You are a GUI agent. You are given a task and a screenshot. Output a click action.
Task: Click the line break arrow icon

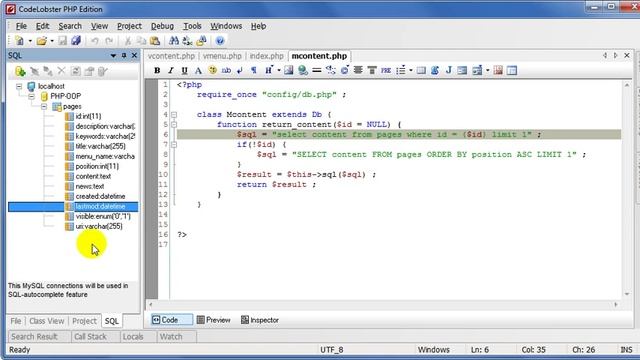click(x=240, y=70)
